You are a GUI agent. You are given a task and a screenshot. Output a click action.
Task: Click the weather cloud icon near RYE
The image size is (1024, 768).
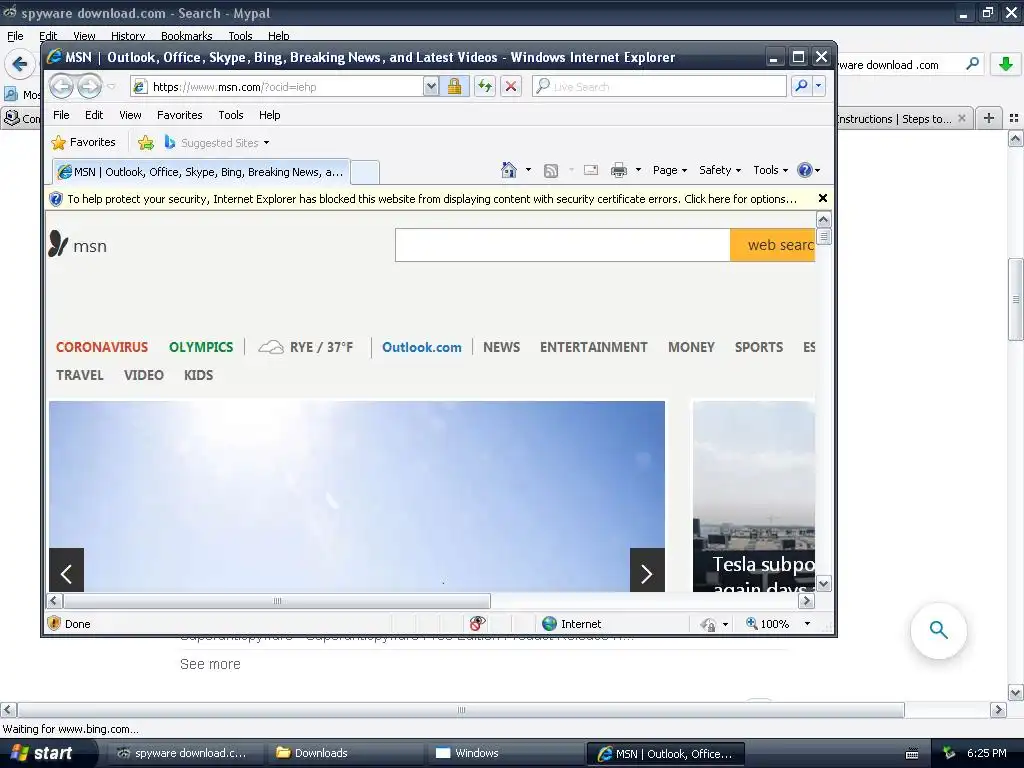(x=270, y=347)
